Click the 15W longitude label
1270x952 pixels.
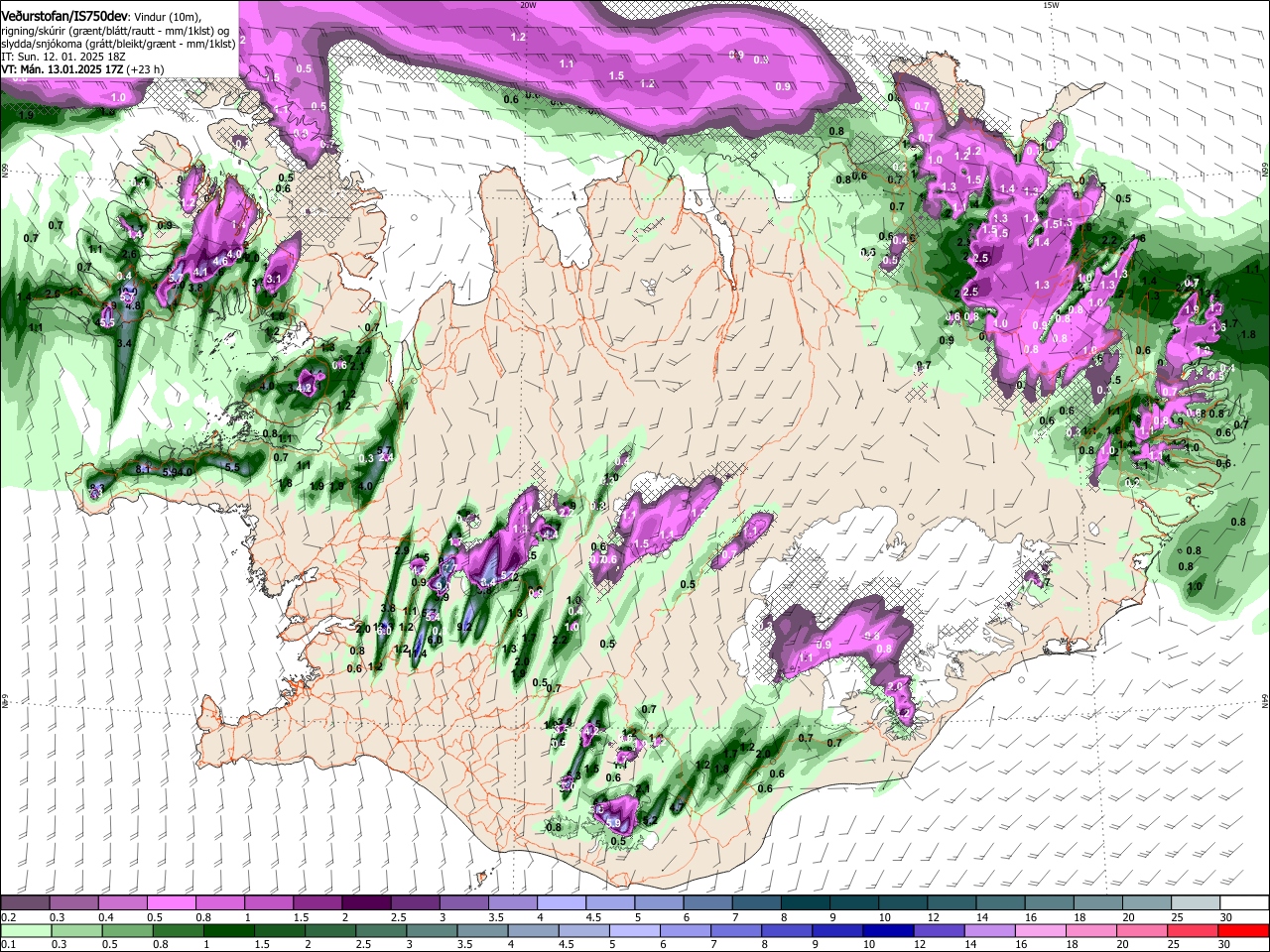point(1051,5)
